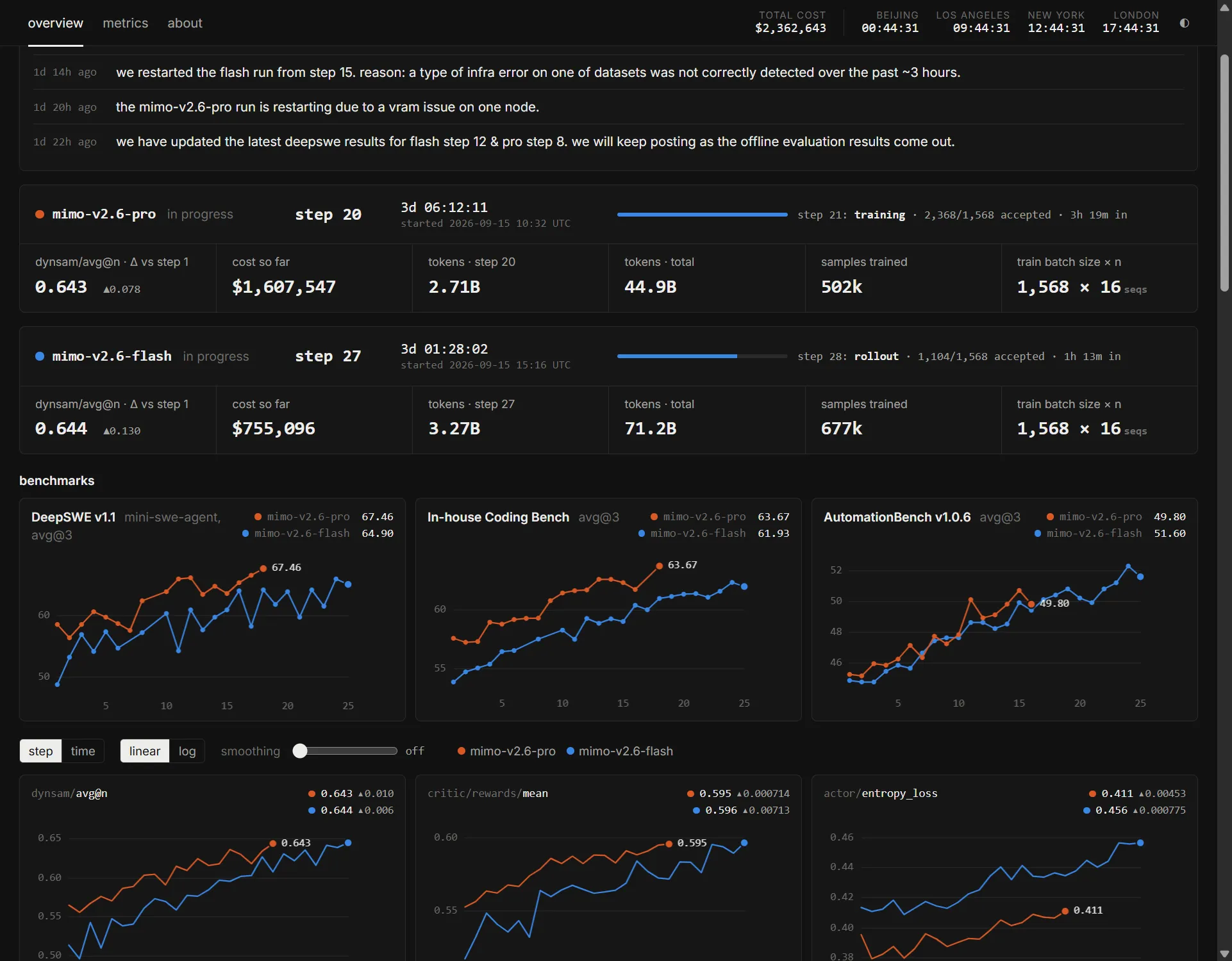Click the flash cost so far $755,096

(274, 429)
